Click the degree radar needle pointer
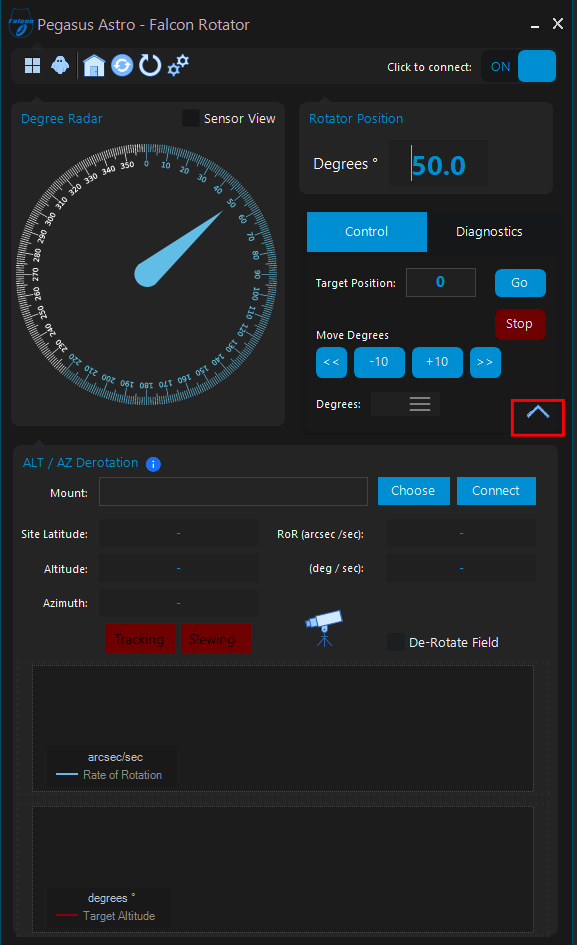Viewport: 577px width, 945px height. coord(177,250)
